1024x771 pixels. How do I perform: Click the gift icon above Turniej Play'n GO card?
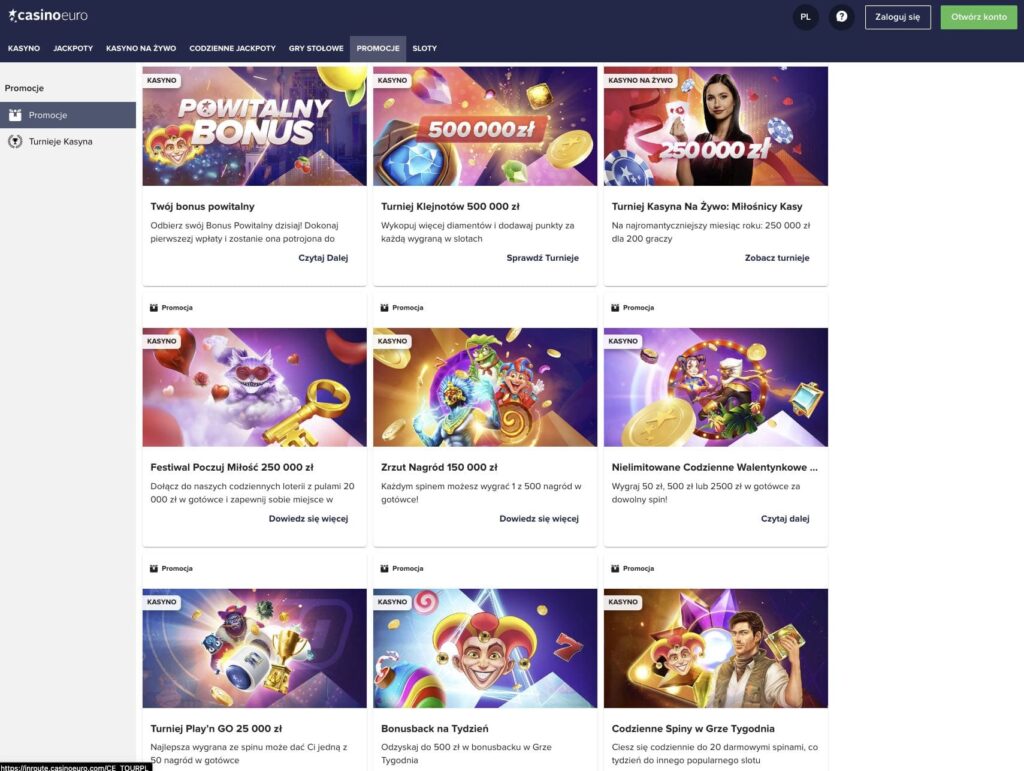tap(153, 568)
